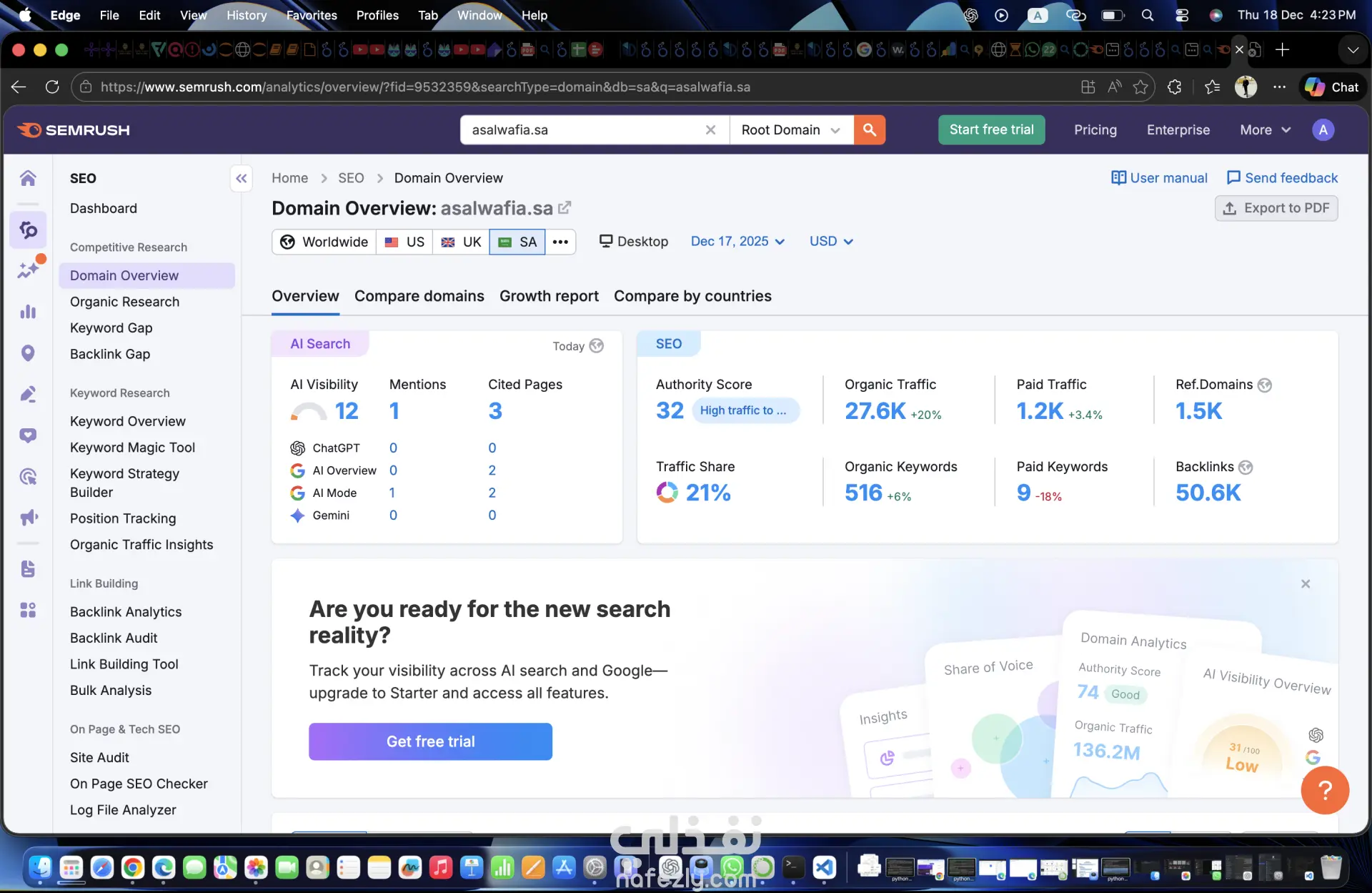
Task: Click the orange search magnifier button
Action: point(869,129)
